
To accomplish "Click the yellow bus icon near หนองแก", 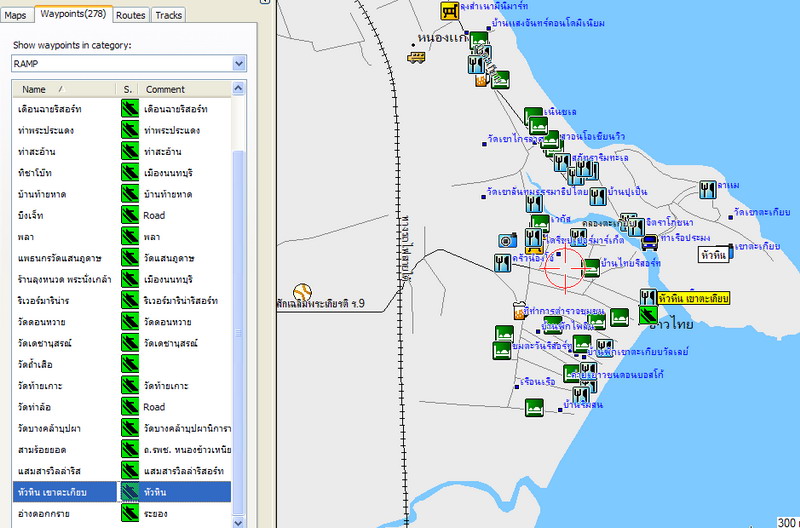I will (x=416, y=57).
